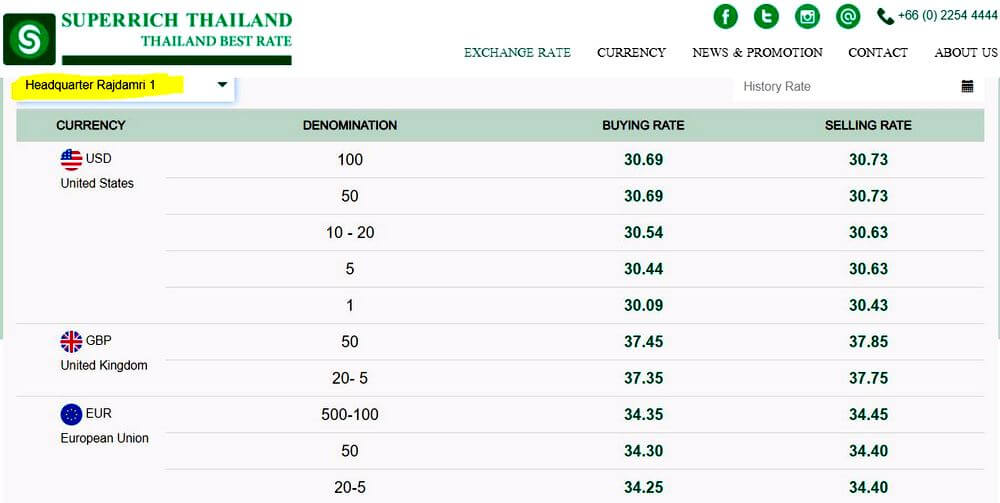The width and height of the screenshot is (1000, 503).
Task: Click the Superrich green S logo
Action: 29,39
